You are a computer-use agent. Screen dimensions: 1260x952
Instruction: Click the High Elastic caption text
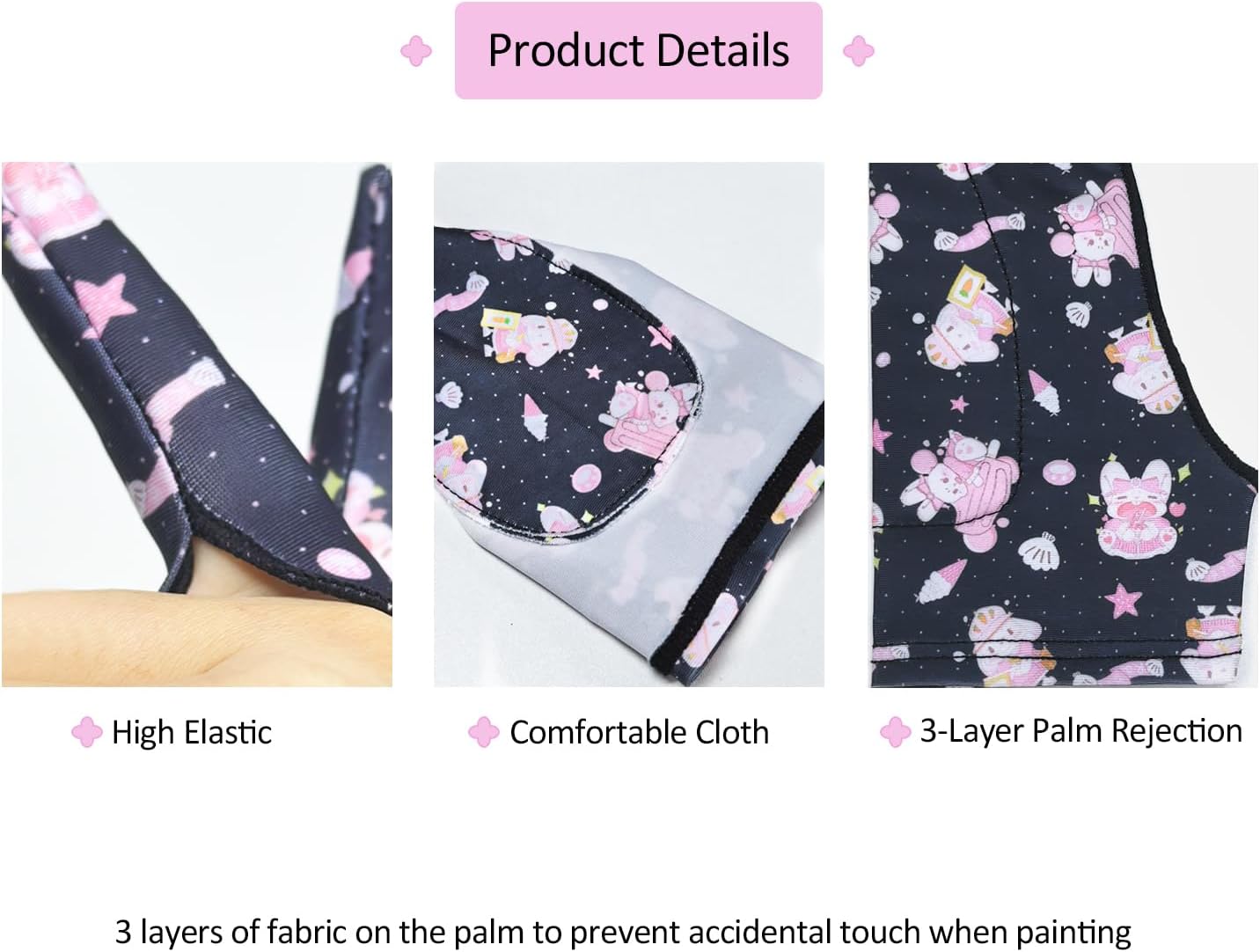(x=192, y=732)
